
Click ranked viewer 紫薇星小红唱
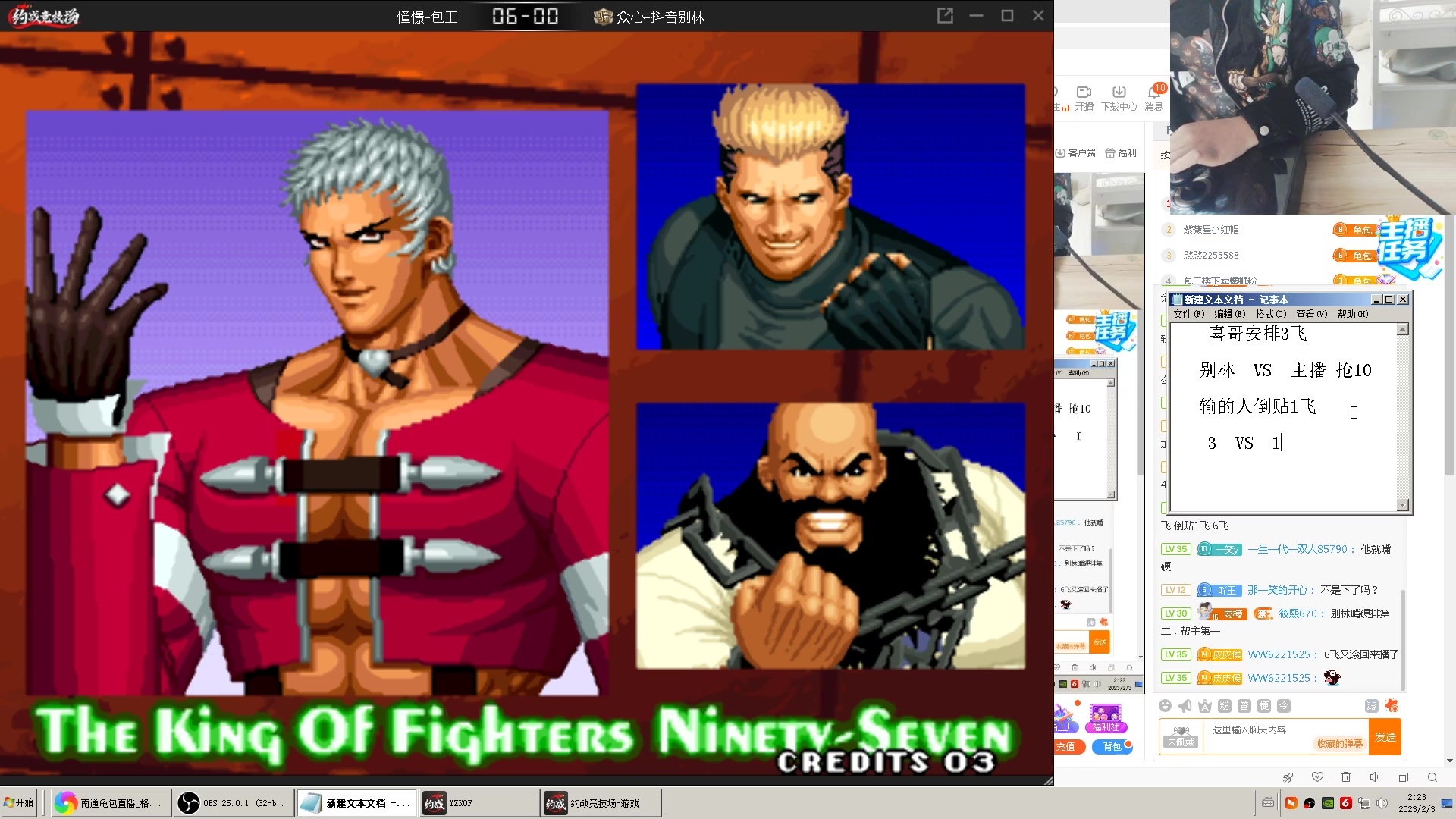tap(1211, 230)
